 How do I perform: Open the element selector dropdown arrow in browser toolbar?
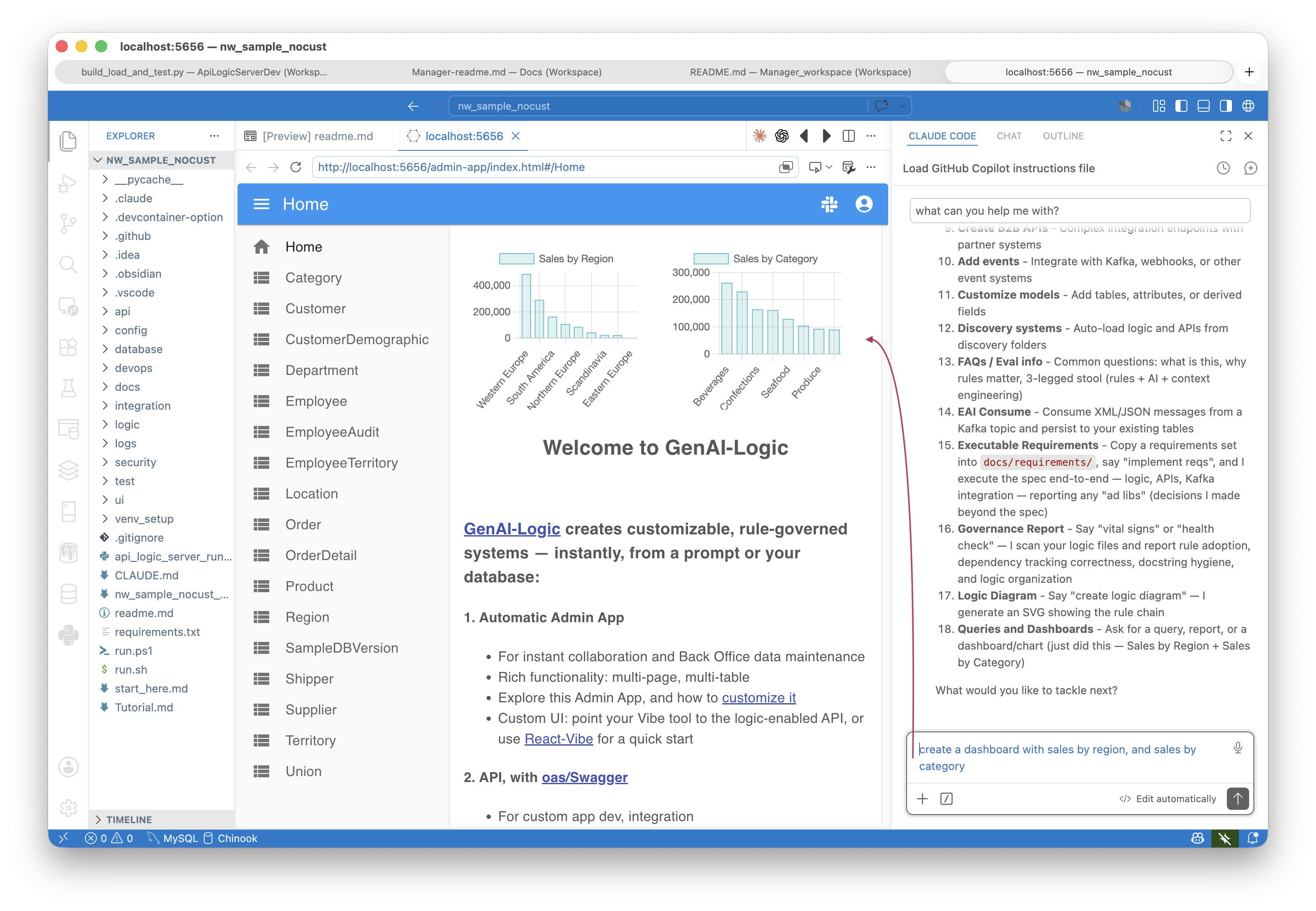829,167
